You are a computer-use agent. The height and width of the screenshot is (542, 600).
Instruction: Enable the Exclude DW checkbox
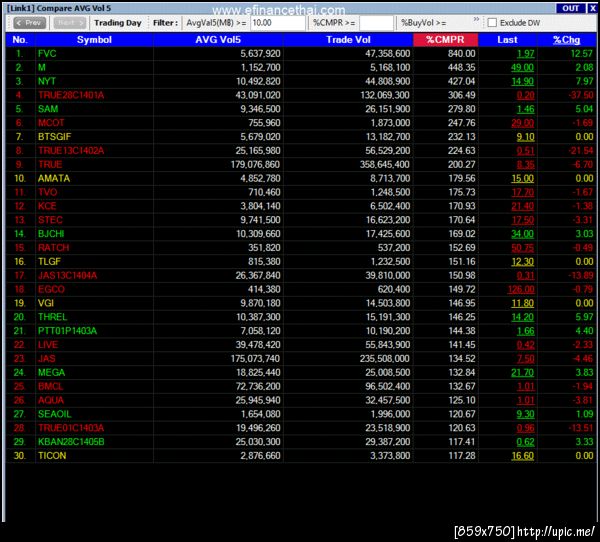coord(492,23)
